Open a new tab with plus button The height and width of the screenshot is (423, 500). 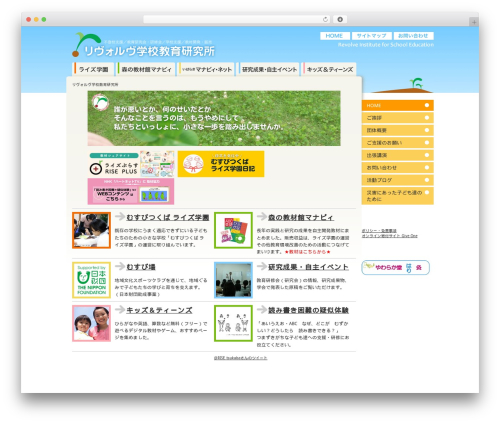[x=474, y=22]
